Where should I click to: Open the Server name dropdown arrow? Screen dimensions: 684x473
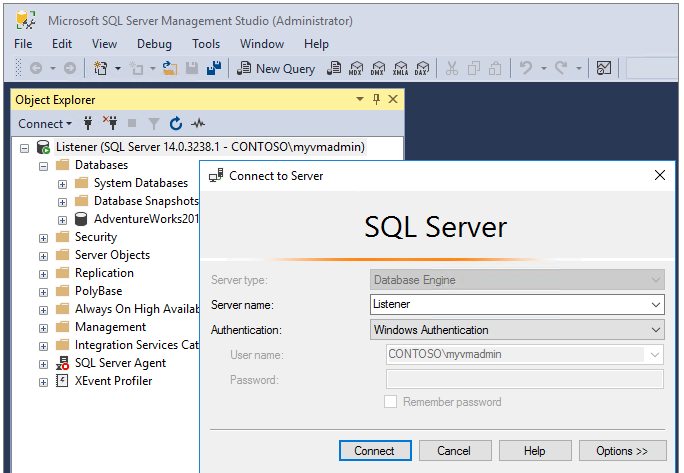(656, 305)
